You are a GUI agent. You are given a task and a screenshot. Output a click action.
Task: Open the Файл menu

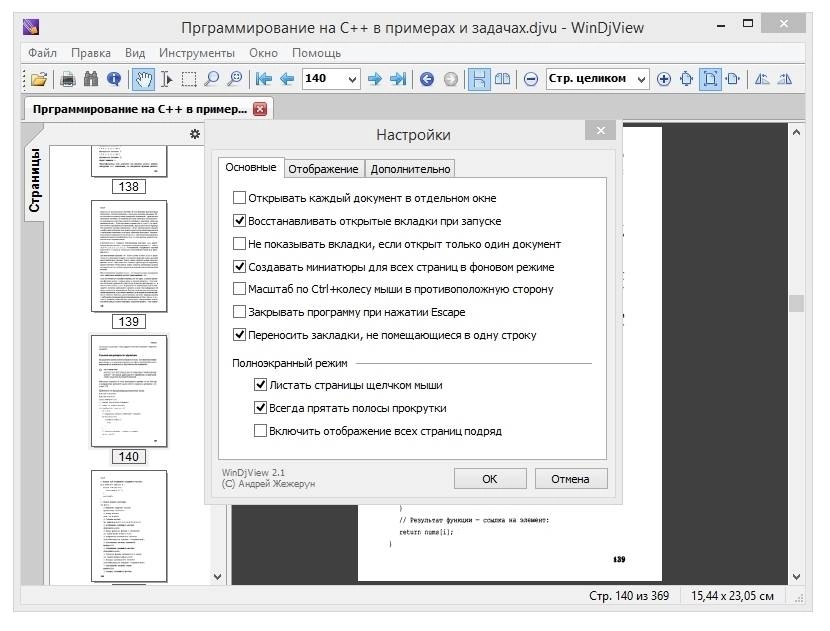(x=42, y=53)
